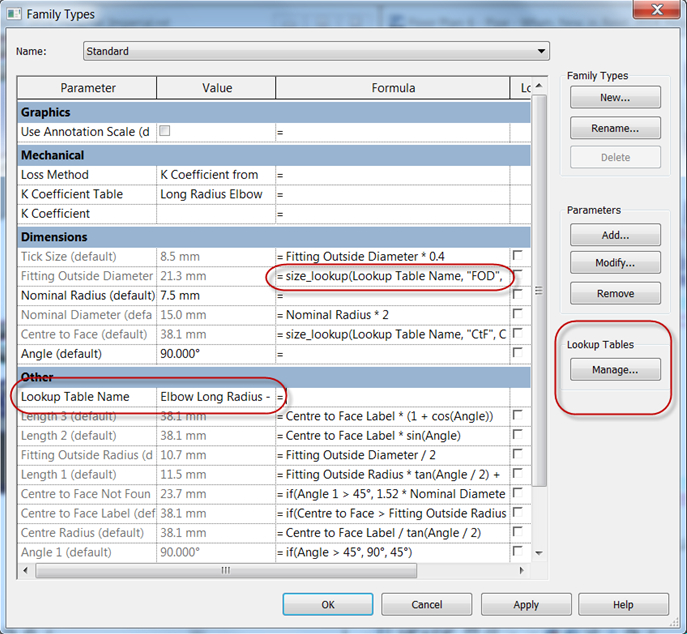Toggle lock checkbox for Tick Size row
This screenshot has width=687, height=634.
tap(517, 256)
